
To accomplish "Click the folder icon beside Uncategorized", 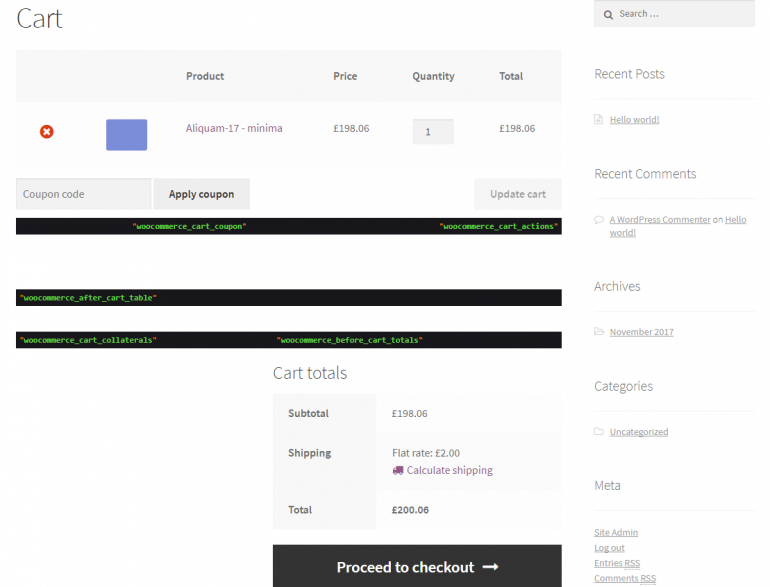I will tap(599, 432).
